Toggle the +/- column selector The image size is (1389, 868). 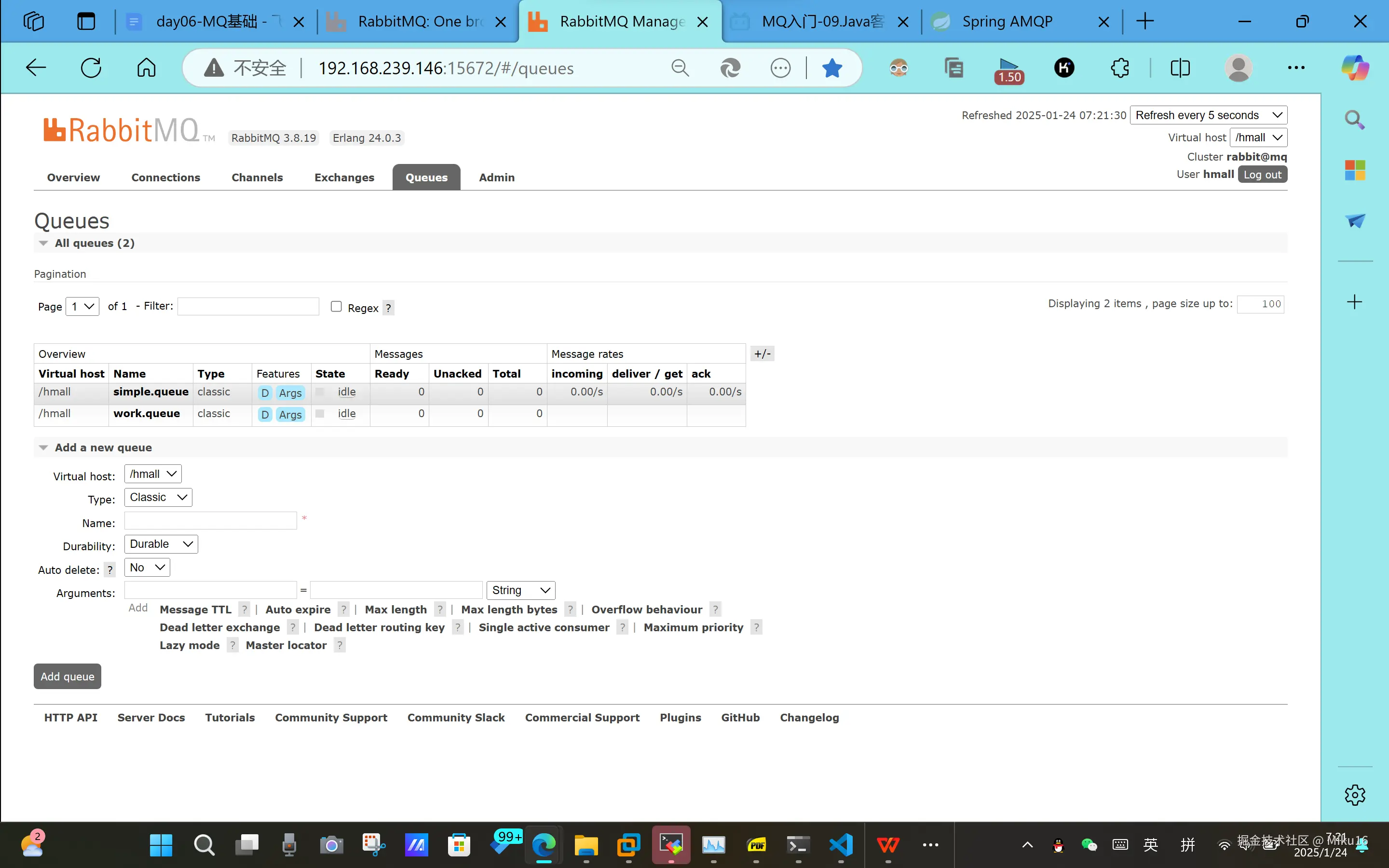click(762, 353)
